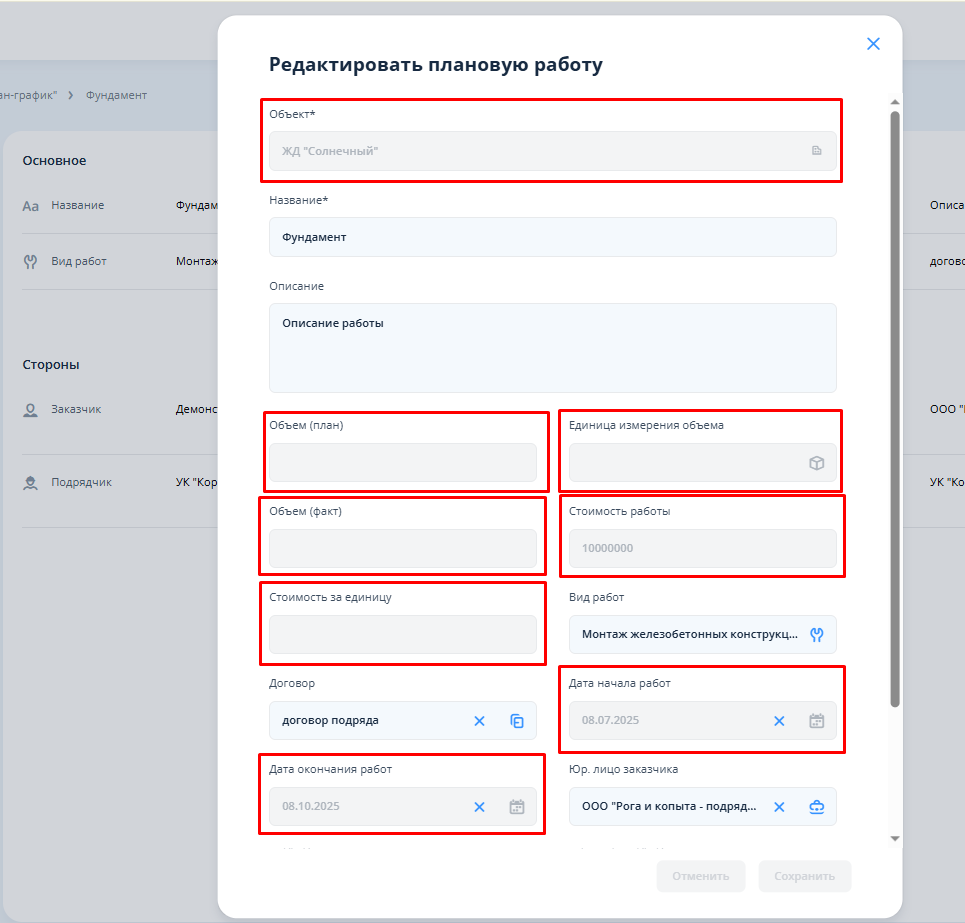The height and width of the screenshot is (923, 965).
Task: Clear the Договор field value
Action: point(479,721)
